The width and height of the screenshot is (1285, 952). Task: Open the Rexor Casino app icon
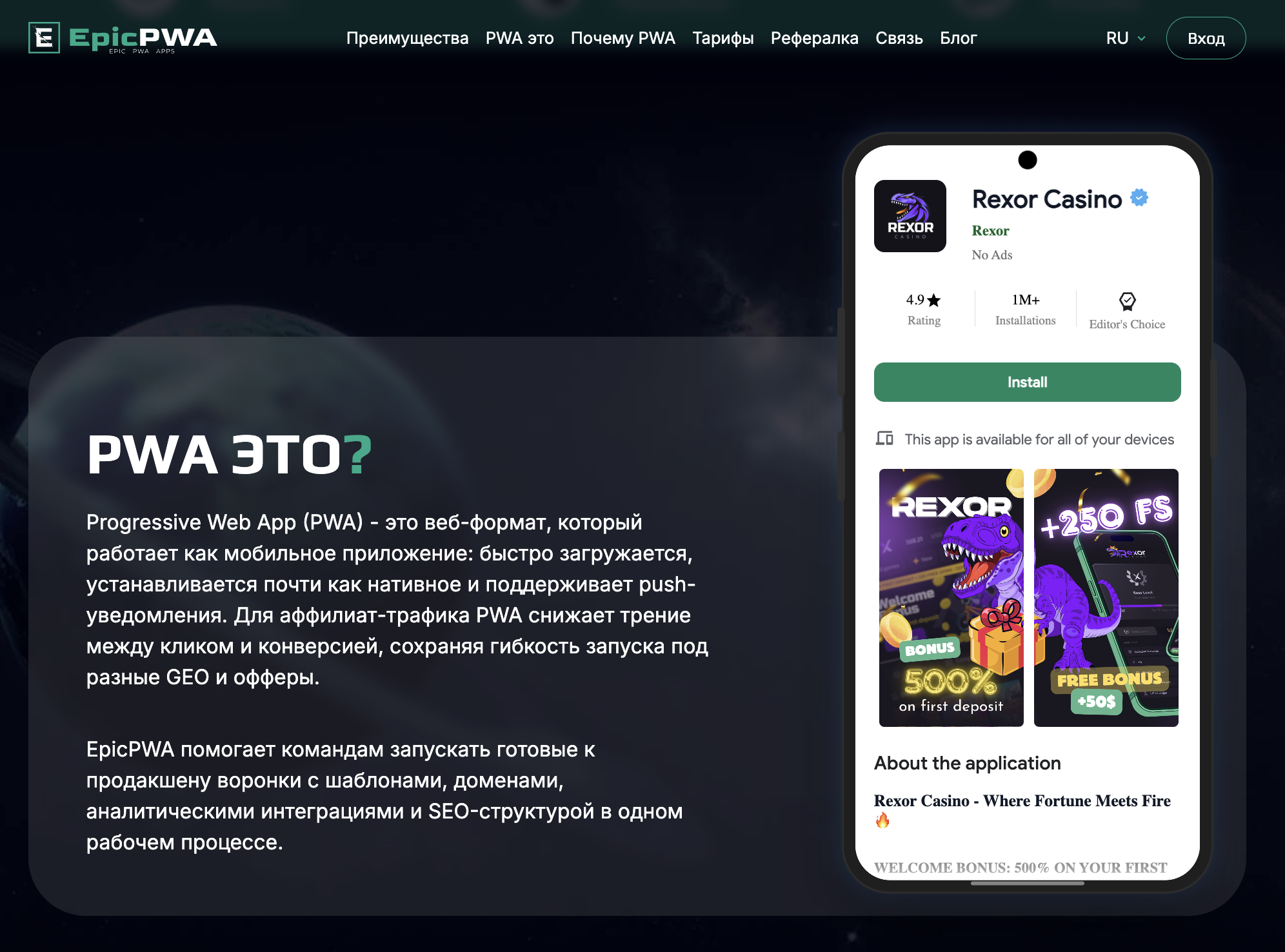tap(910, 216)
